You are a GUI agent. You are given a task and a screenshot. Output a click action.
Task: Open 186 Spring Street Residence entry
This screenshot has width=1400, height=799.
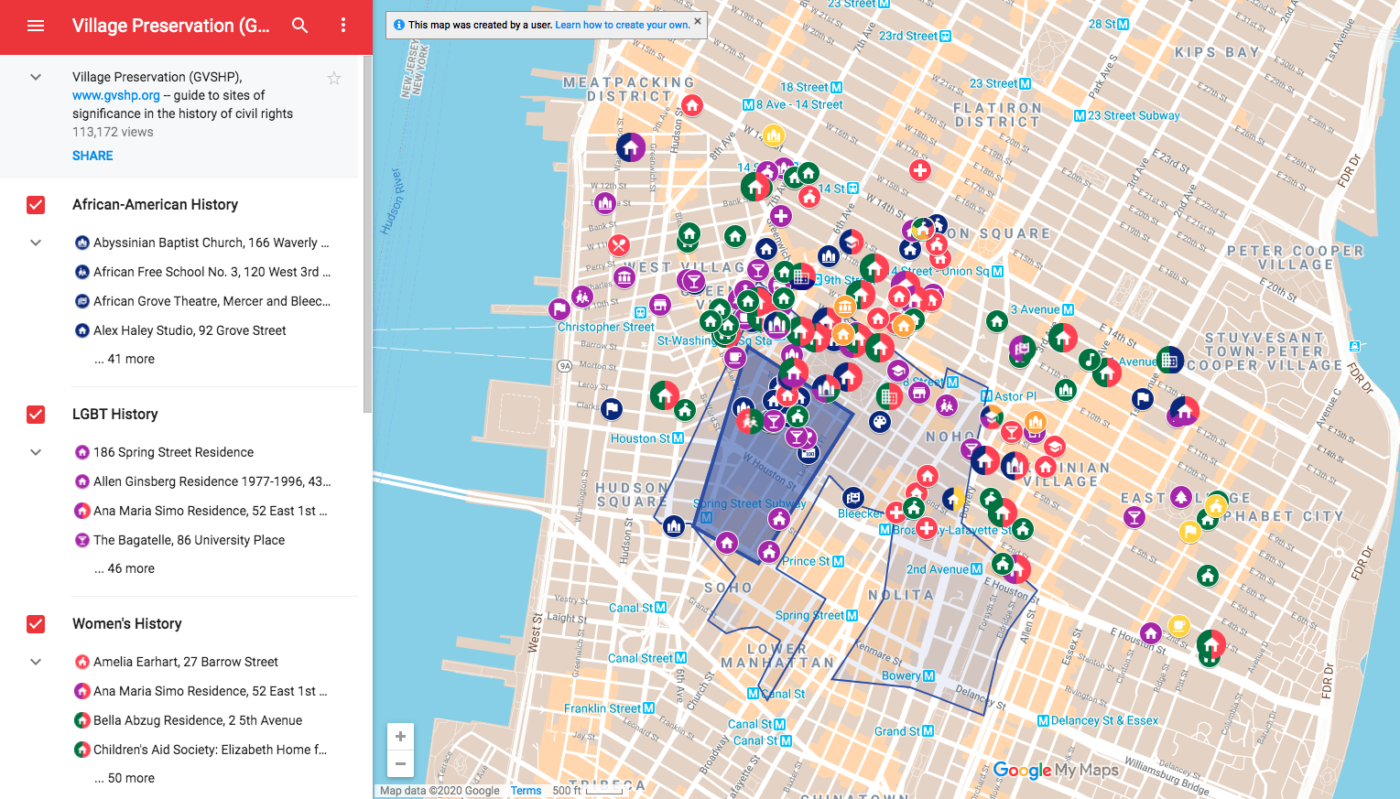(164, 452)
